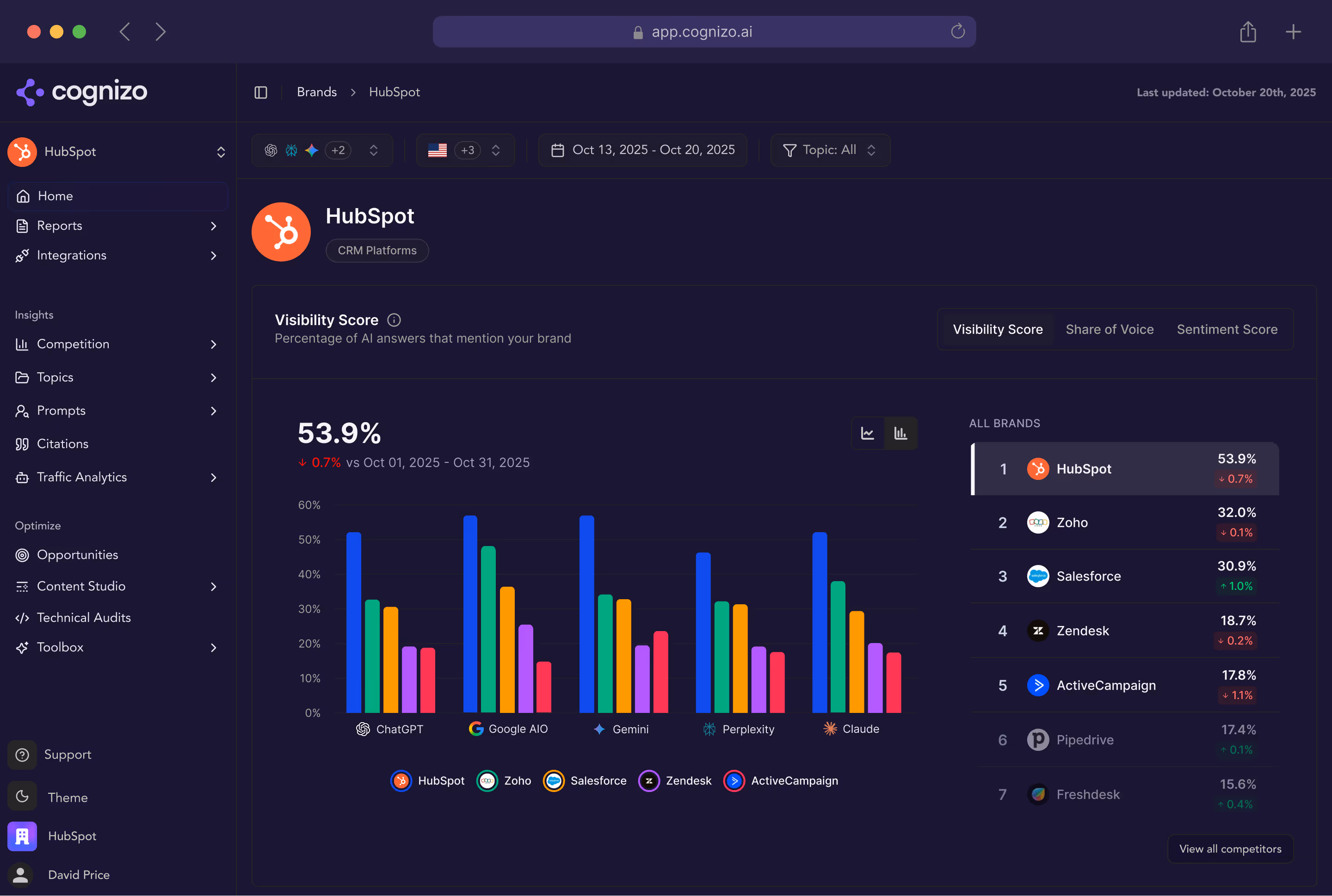
Task: Open the Reports section icon
Action: [x=22, y=226]
